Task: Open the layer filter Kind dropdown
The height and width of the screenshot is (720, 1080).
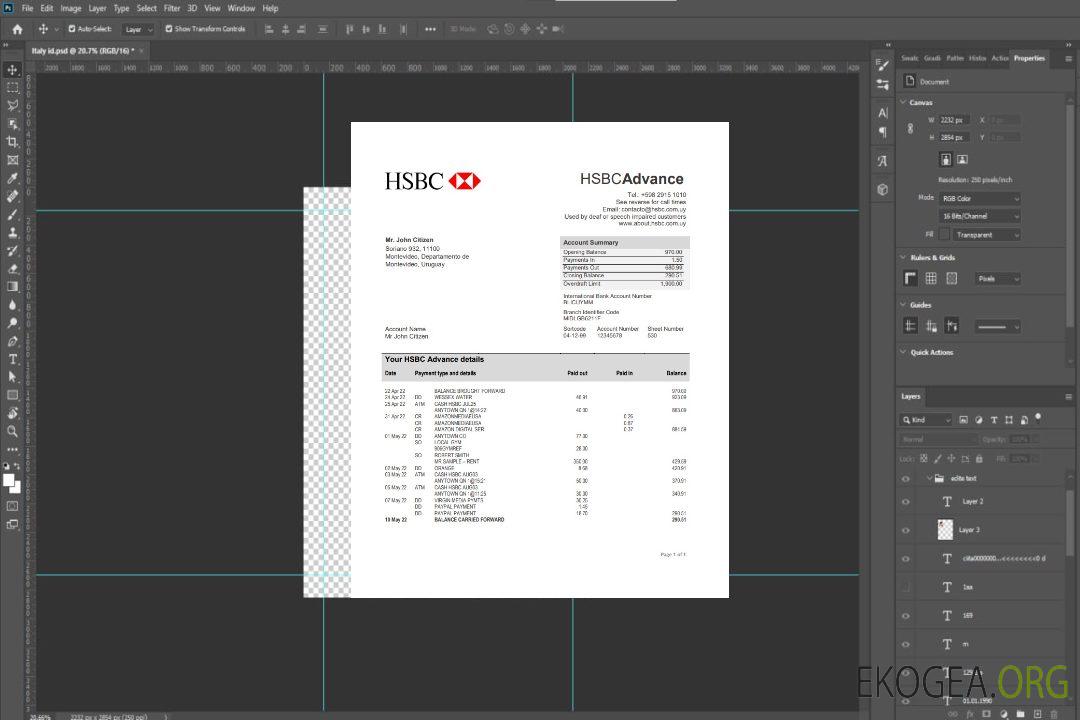Action: 925,420
